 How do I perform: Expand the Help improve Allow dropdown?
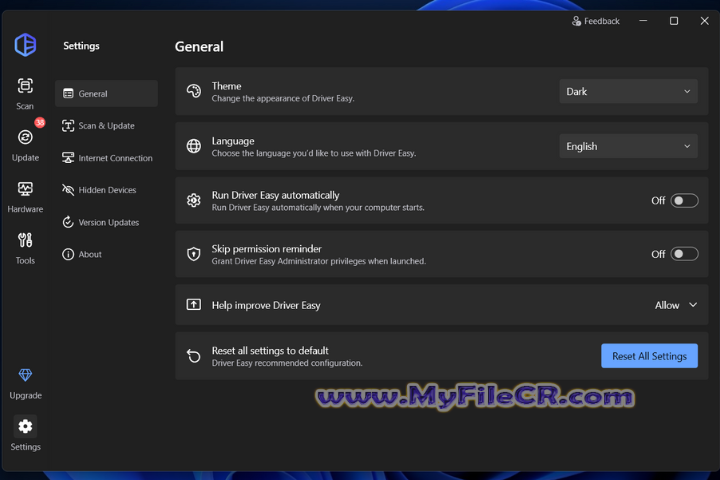[676, 305]
